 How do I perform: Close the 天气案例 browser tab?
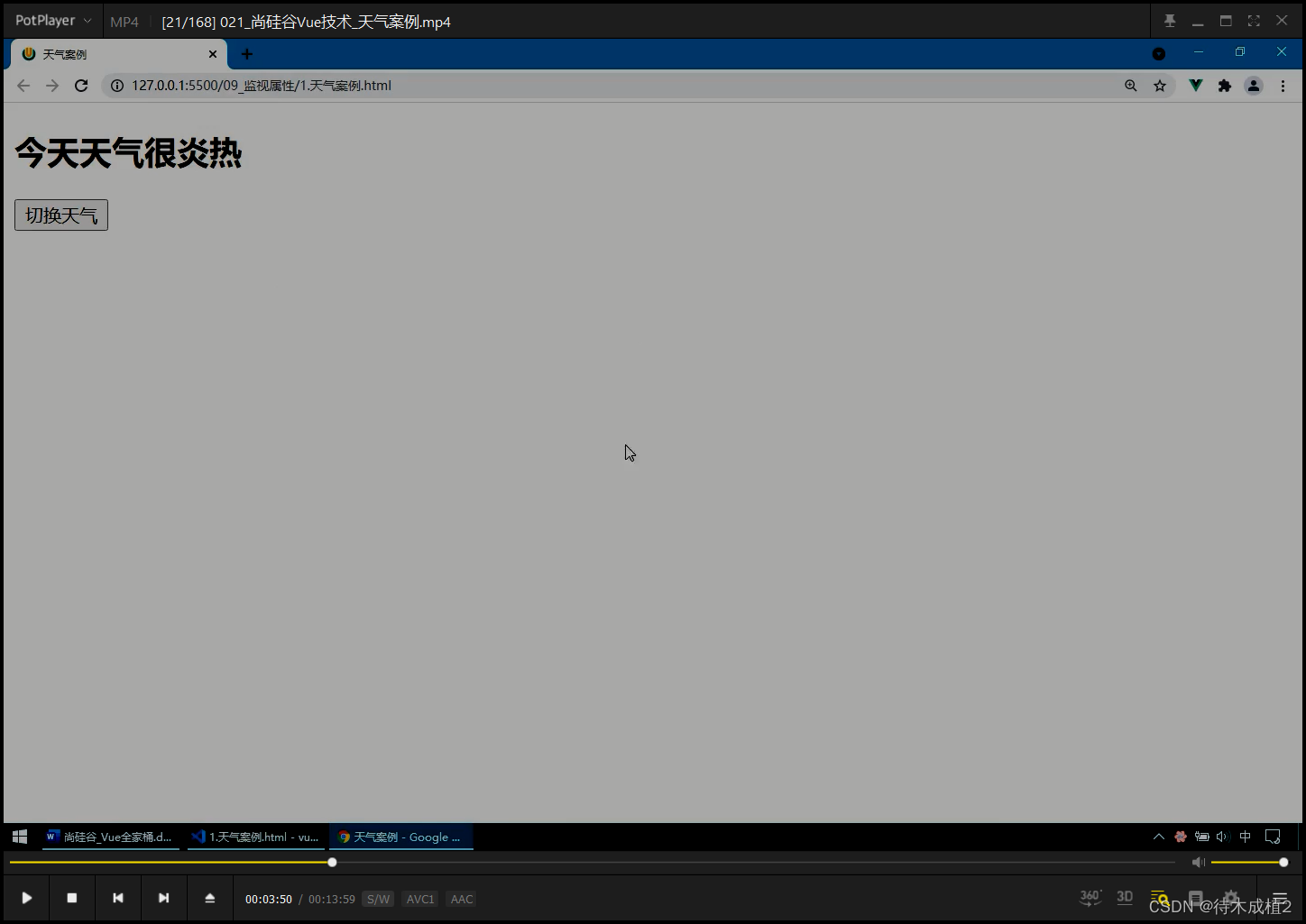(213, 54)
